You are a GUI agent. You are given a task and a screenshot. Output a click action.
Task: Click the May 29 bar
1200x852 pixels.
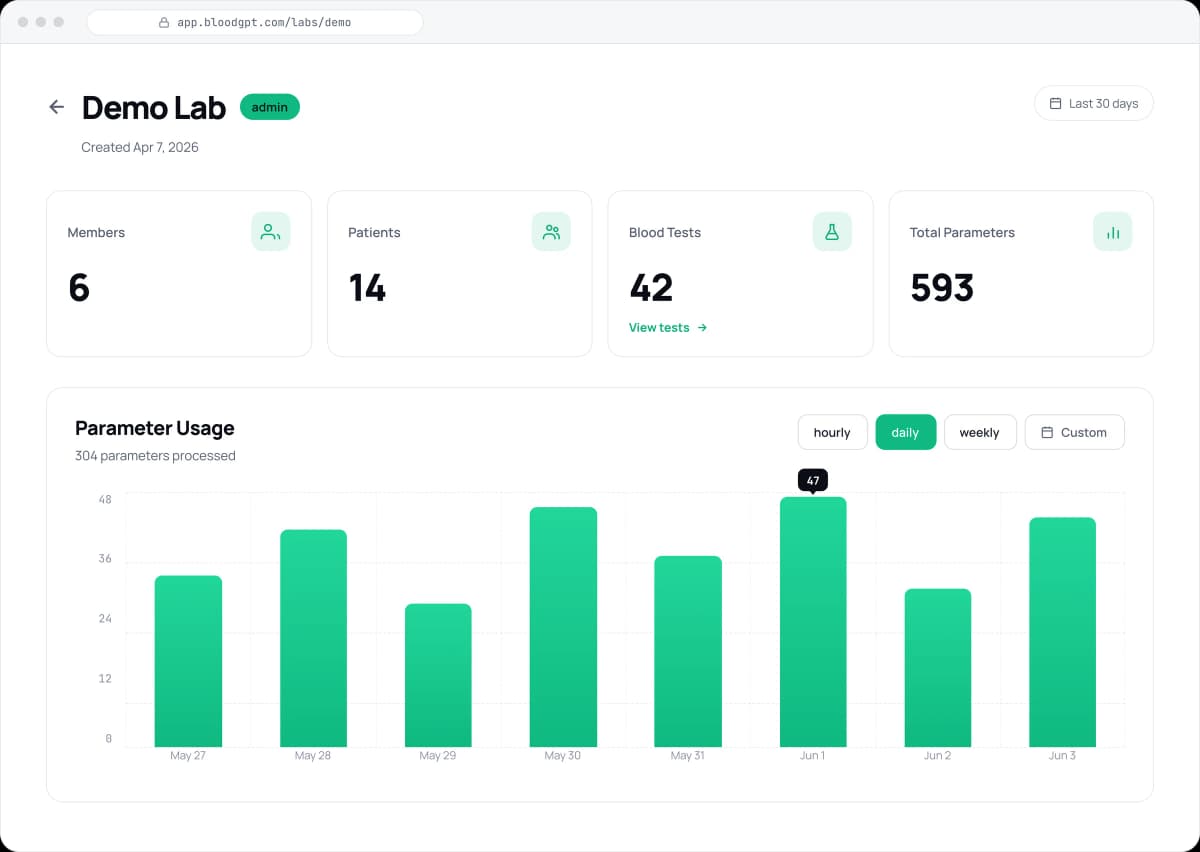coord(438,675)
